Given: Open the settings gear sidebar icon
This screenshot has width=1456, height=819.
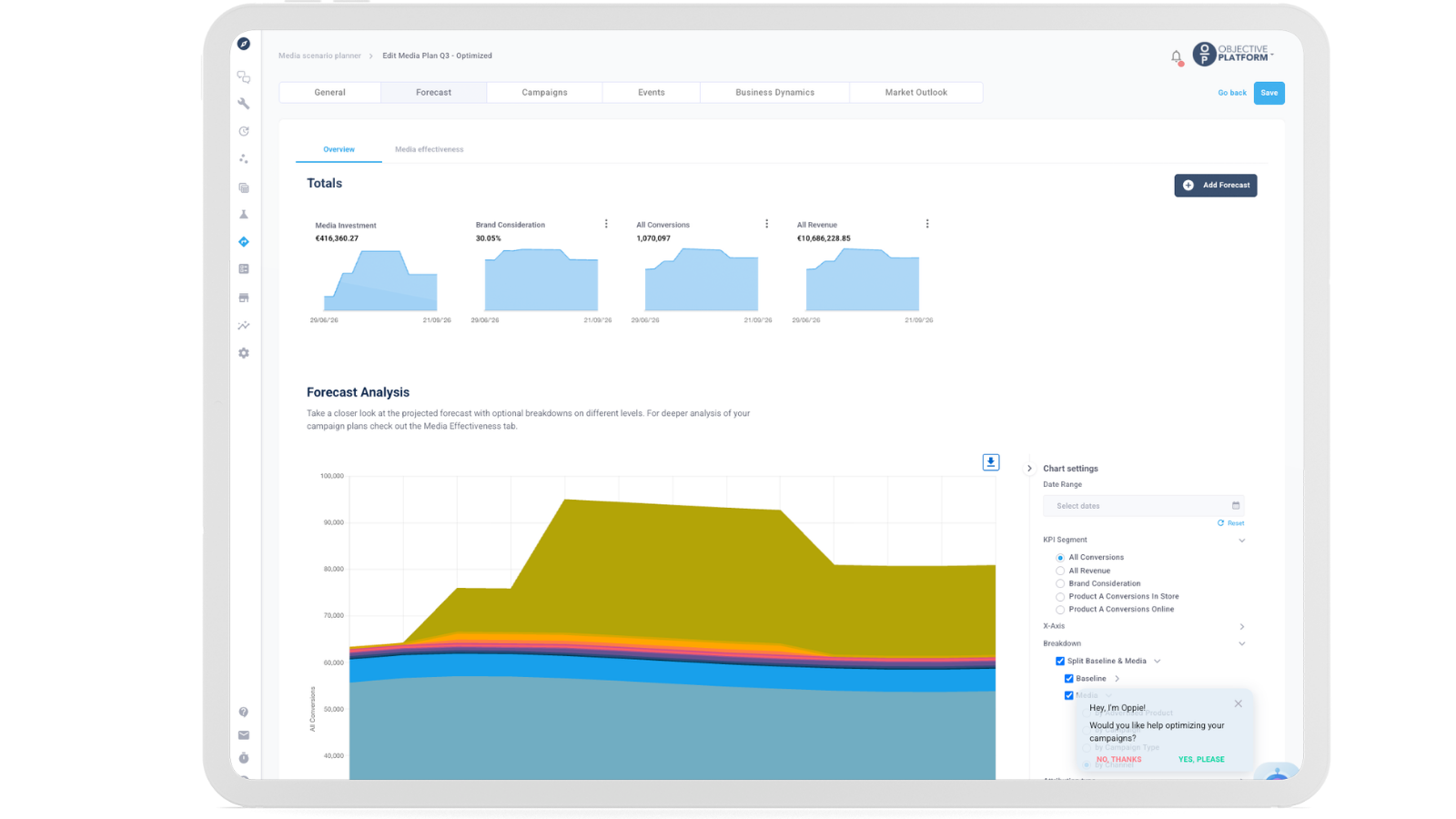Looking at the screenshot, I should 244,353.
